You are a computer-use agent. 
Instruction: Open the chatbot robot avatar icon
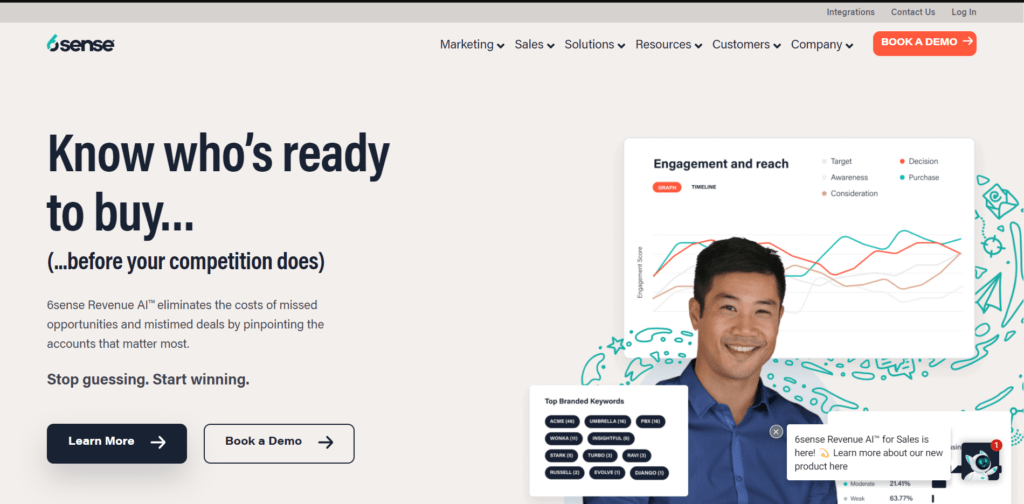click(x=980, y=463)
